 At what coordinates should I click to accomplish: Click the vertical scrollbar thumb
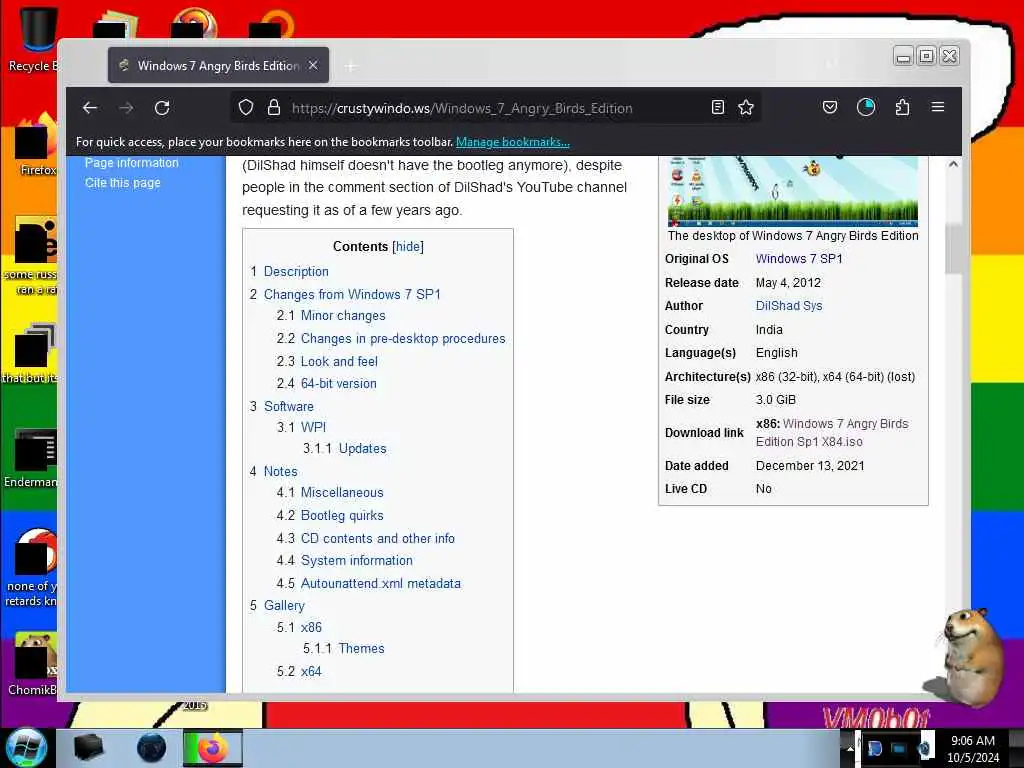point(953,248)
